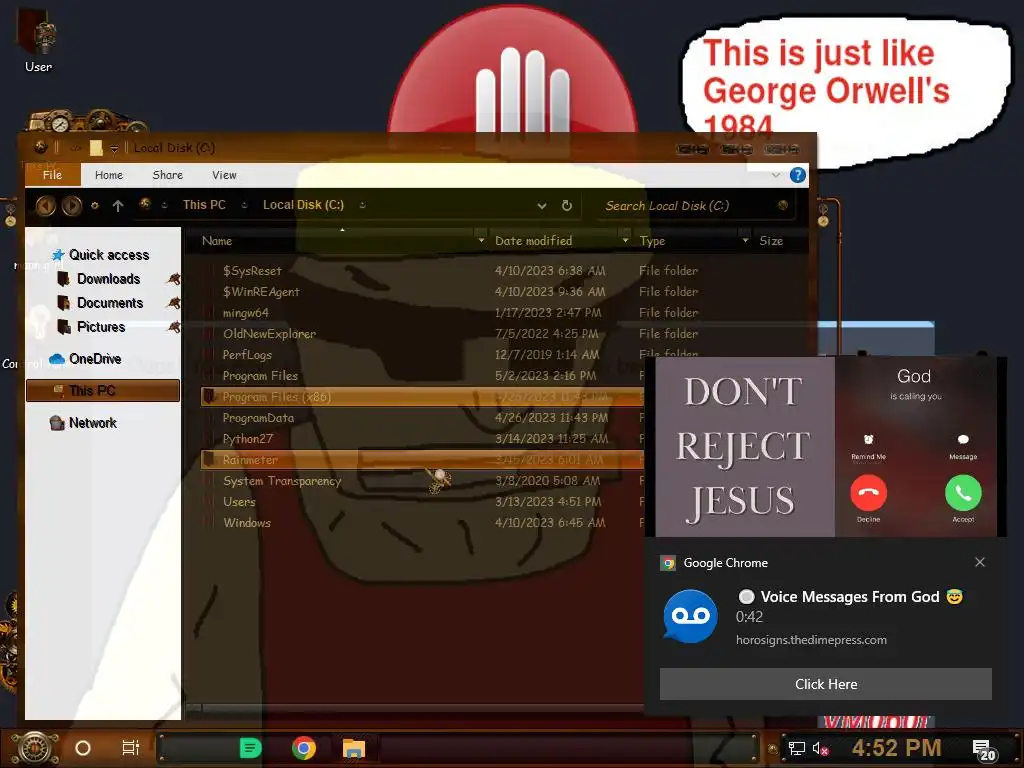1024x768 pixels.
Task: Open the recent locations dropdown arrow
Action: (95, 206)
